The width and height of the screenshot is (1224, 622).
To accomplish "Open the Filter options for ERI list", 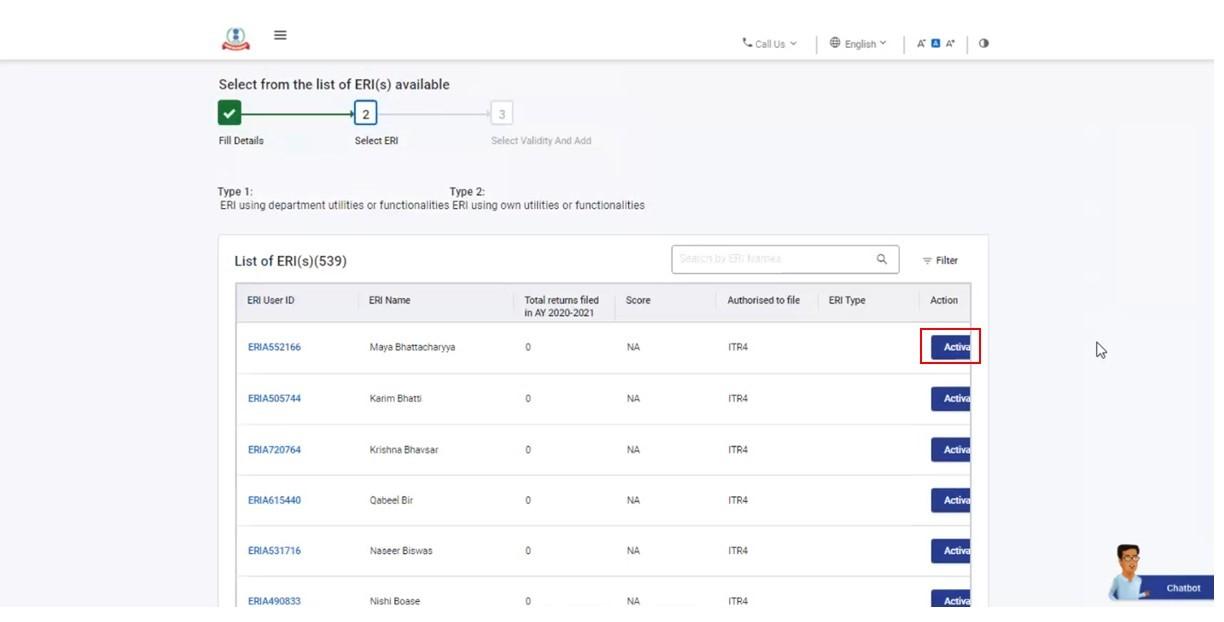I will point(940,261).
